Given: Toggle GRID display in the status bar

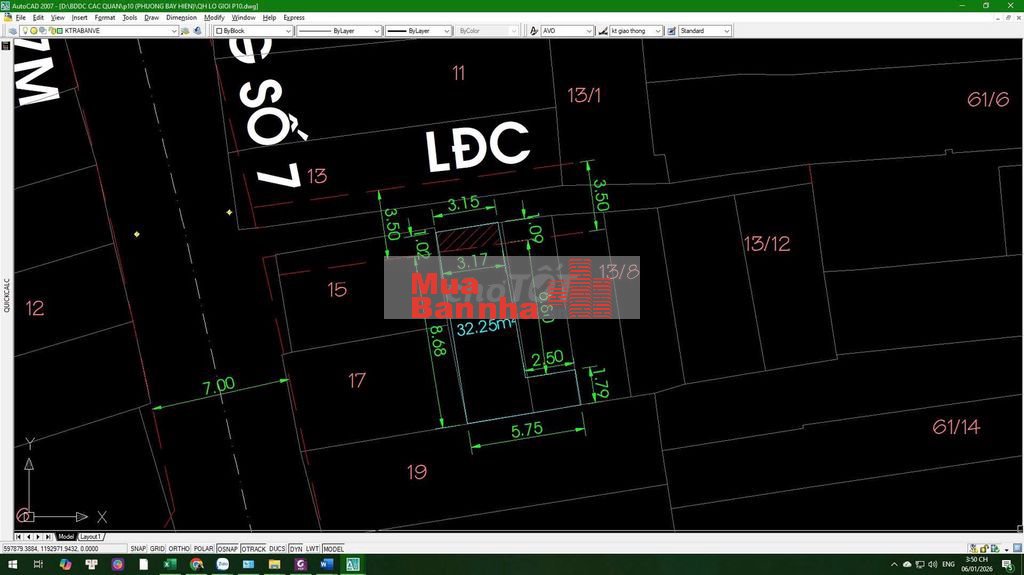Looking at the screenshot, I should point(157,549).
